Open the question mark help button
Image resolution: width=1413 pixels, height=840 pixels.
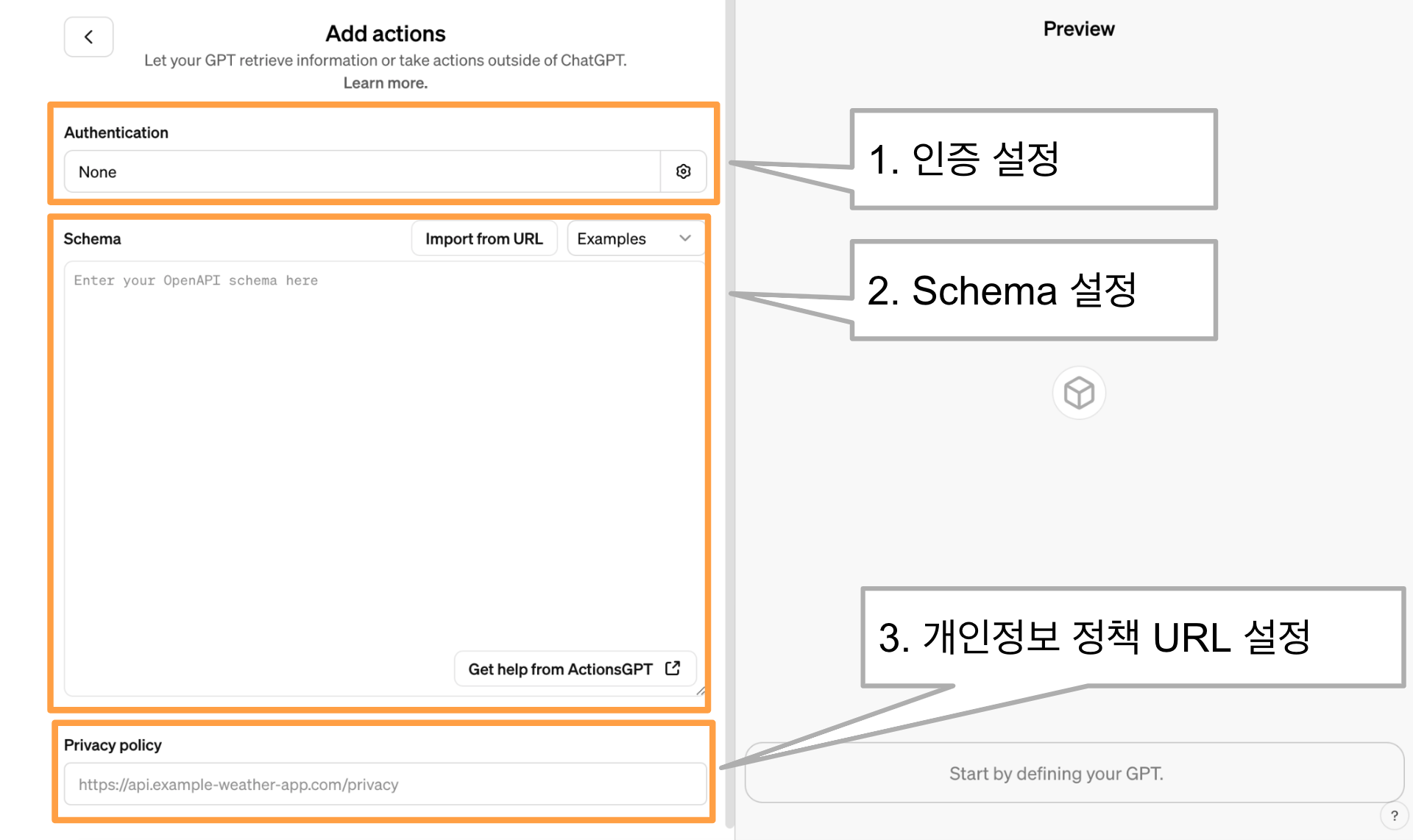click(x=1394, y=816)
